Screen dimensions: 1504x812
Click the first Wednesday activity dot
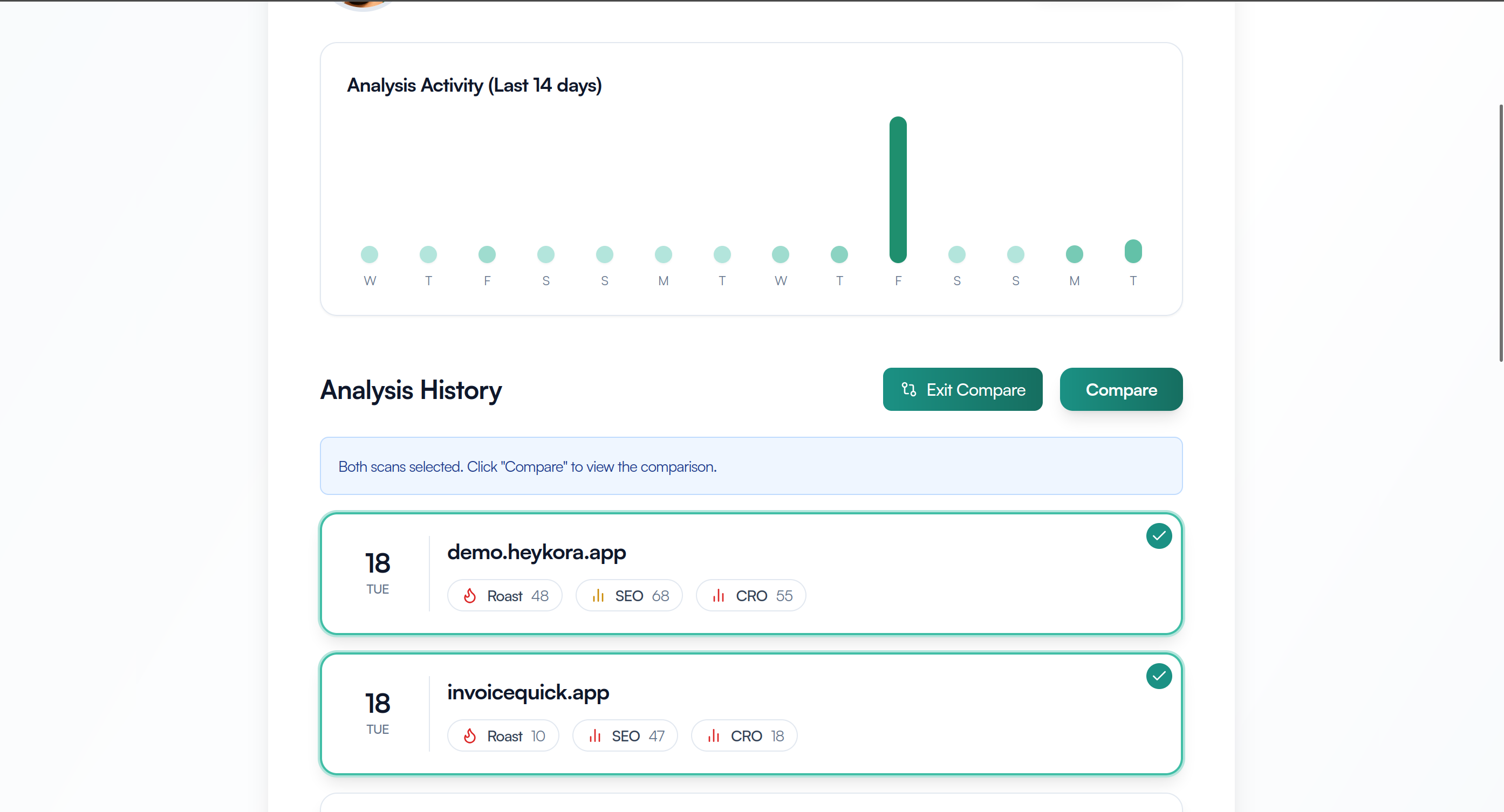point(369,254)
